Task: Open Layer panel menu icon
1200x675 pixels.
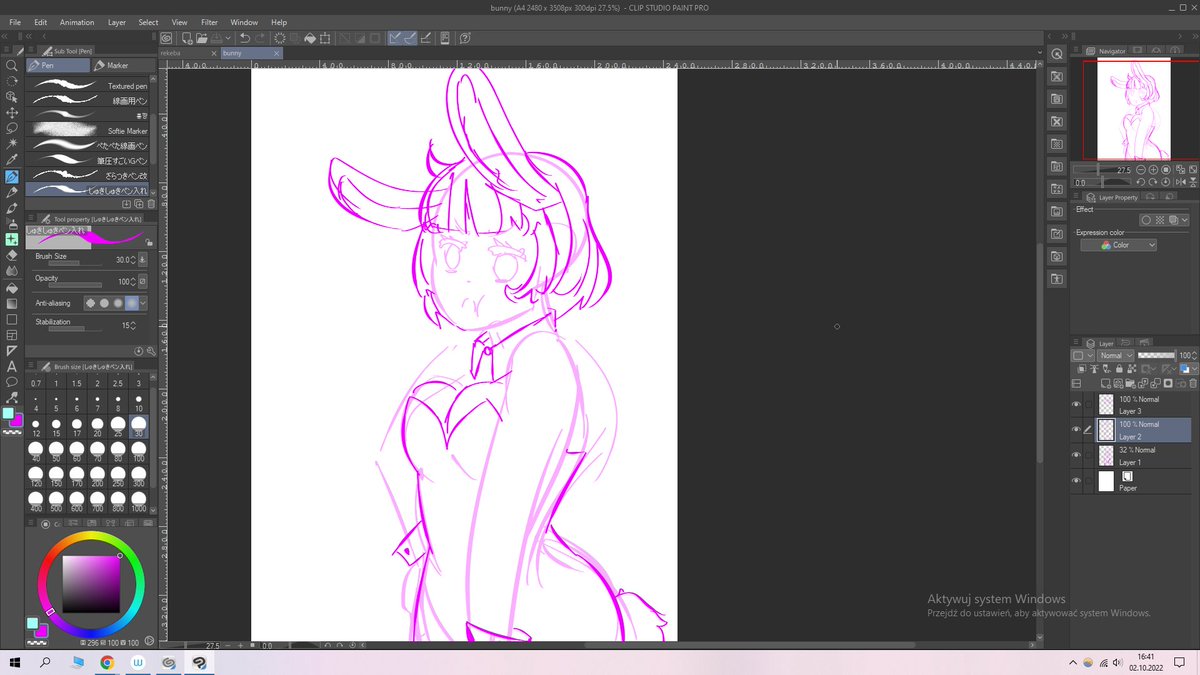Action: pyautogui.click(x=1077, y=343)
